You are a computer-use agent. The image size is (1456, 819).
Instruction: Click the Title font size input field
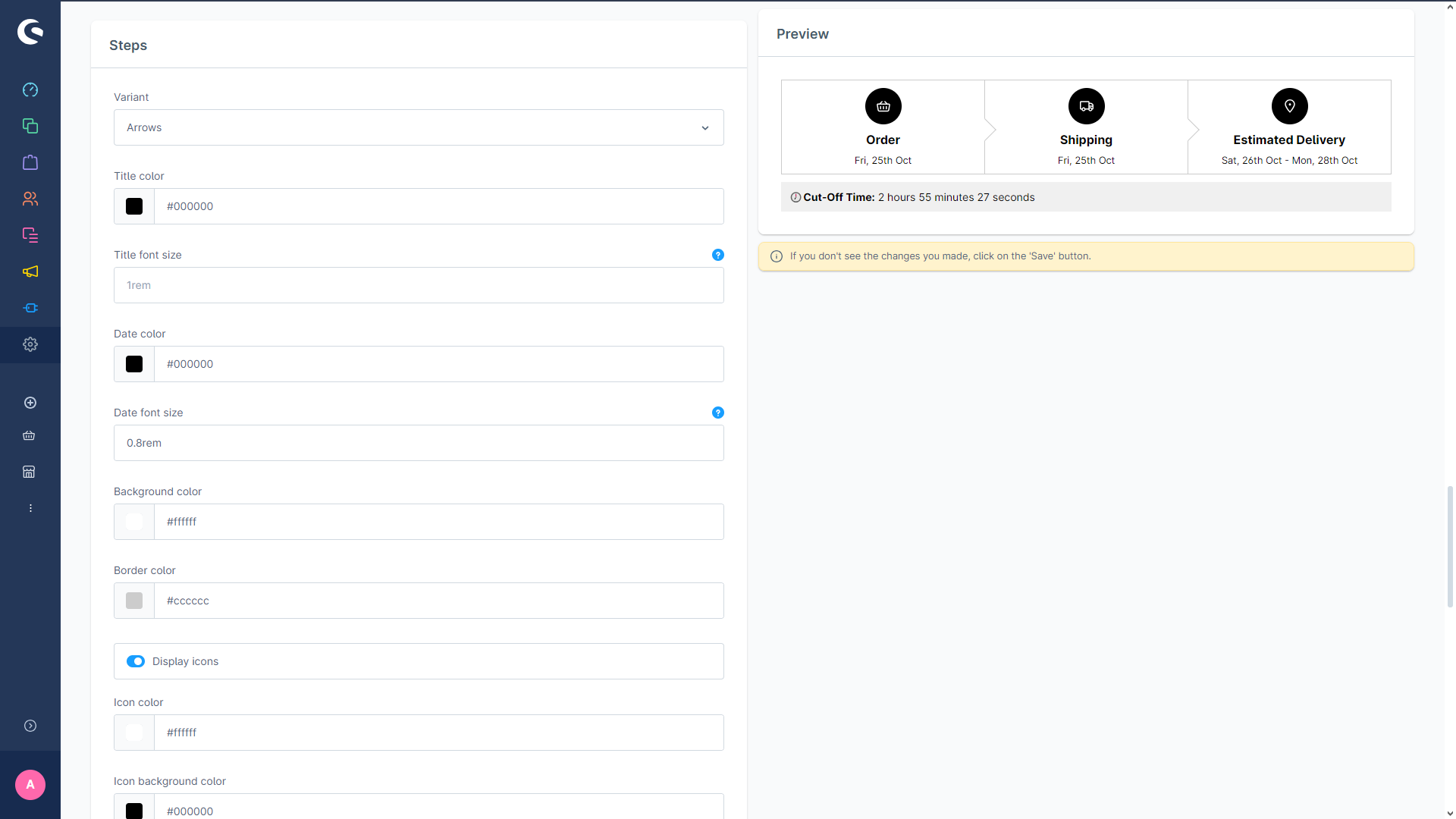pyautogui.click(x=418, y=285)
